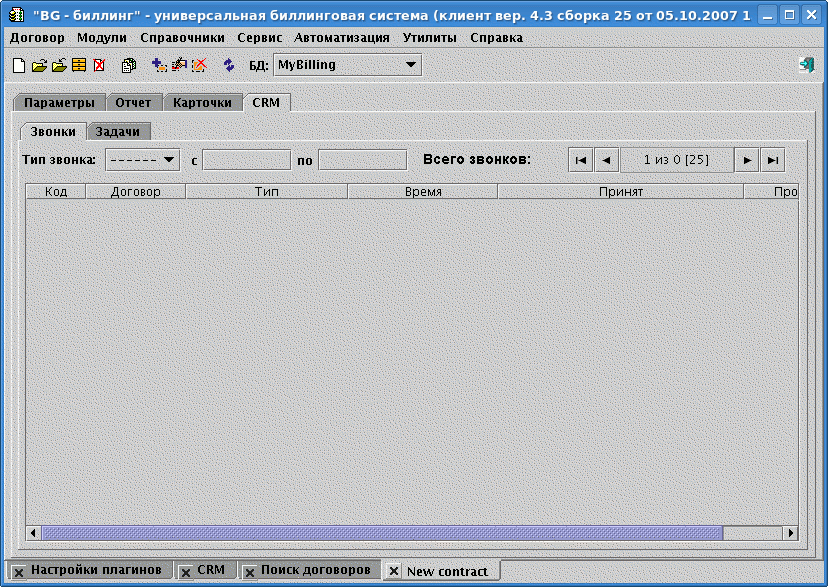Image resolution: width=828 pixels, height=587 pixels.
Task: Expand the Тип звонка dropdown
Action: (x=142, y=160)
